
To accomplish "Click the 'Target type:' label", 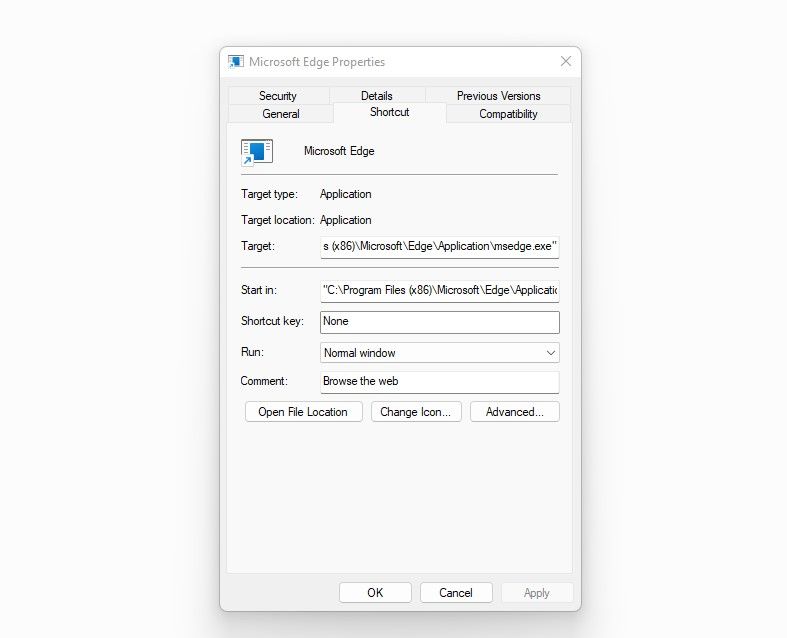I will click(269, 194).
